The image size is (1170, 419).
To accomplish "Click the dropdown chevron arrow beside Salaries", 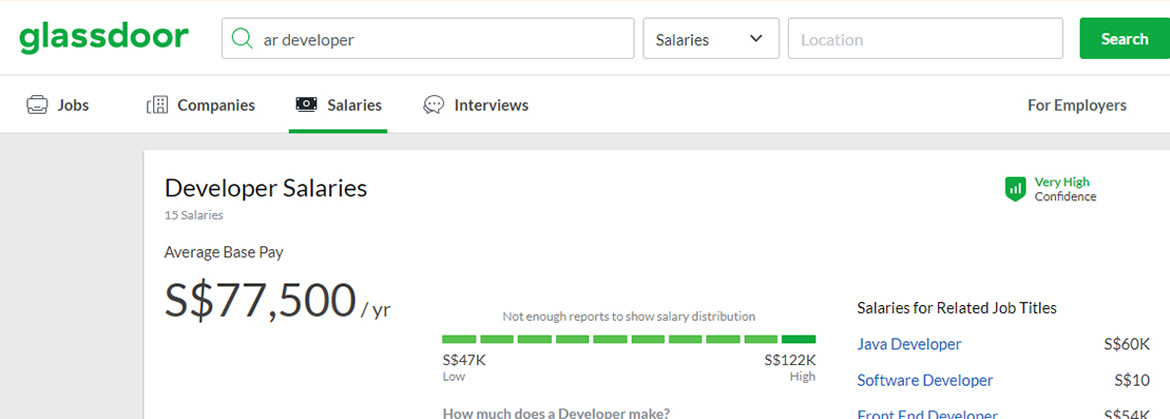I will (756, 39).
